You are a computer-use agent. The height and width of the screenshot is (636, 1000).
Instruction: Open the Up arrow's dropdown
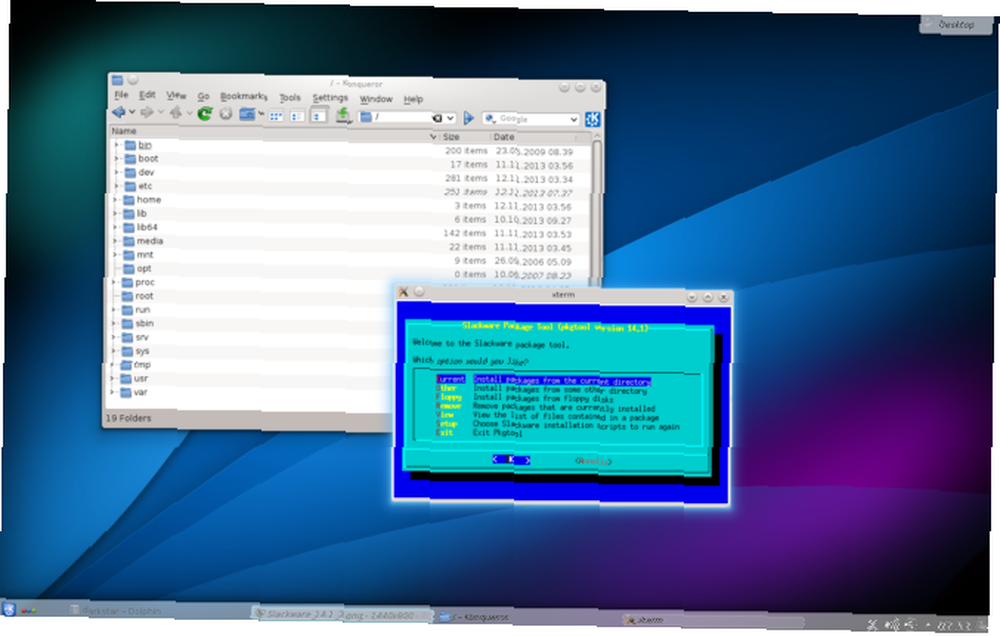tap(189, 114)
